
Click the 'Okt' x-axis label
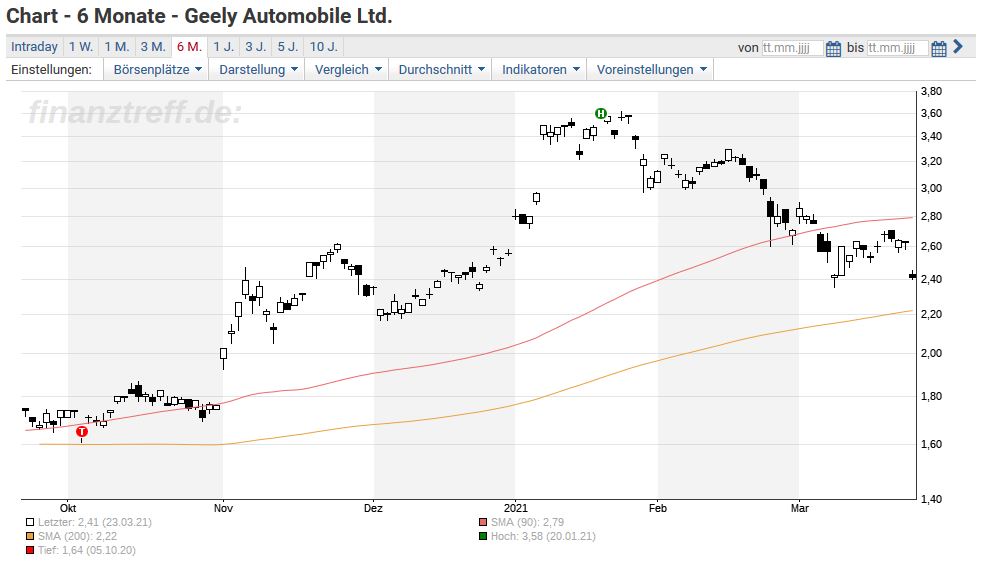pyautogui.click(x=68, y=508)
